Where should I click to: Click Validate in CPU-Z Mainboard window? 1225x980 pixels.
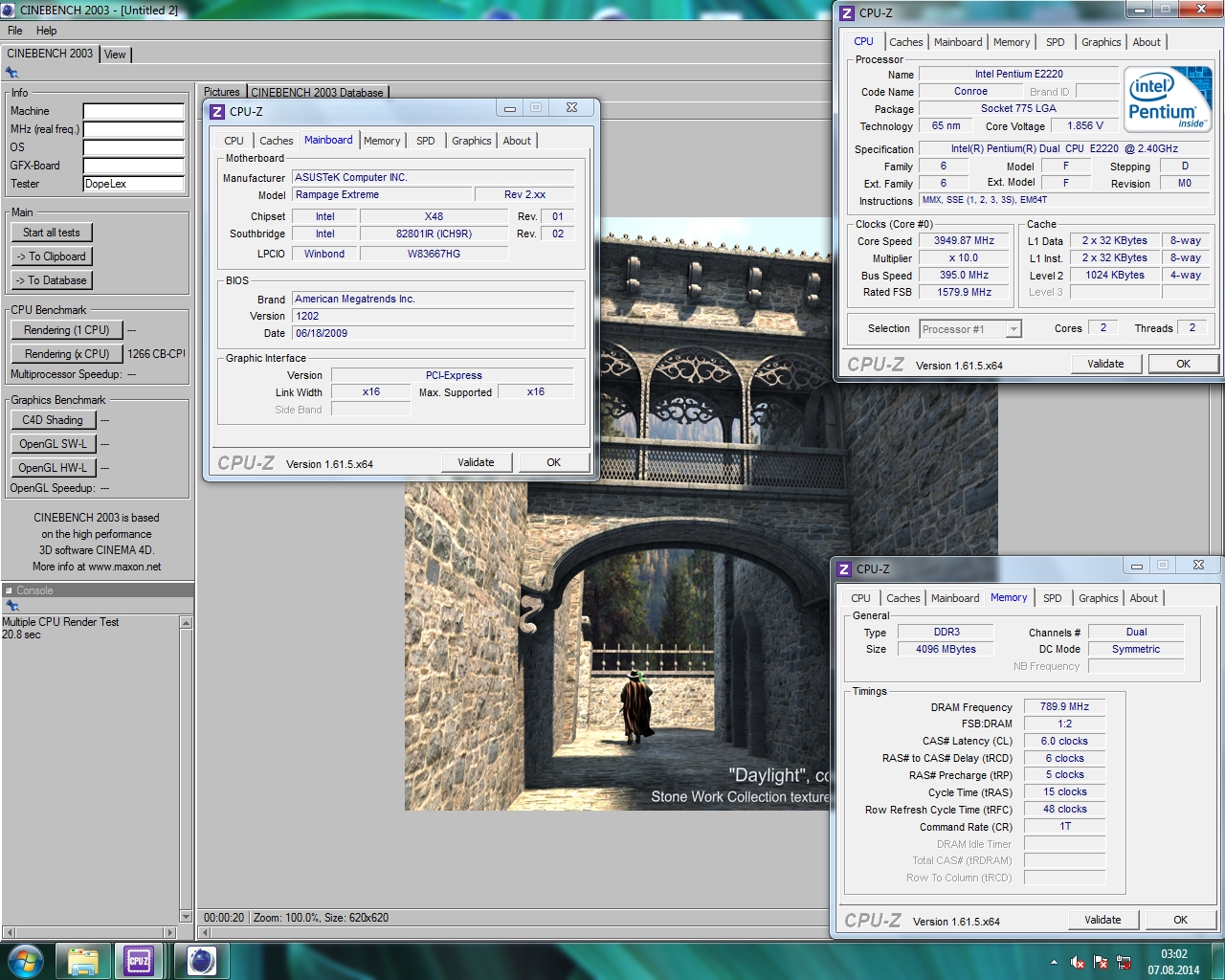point(476,462)
